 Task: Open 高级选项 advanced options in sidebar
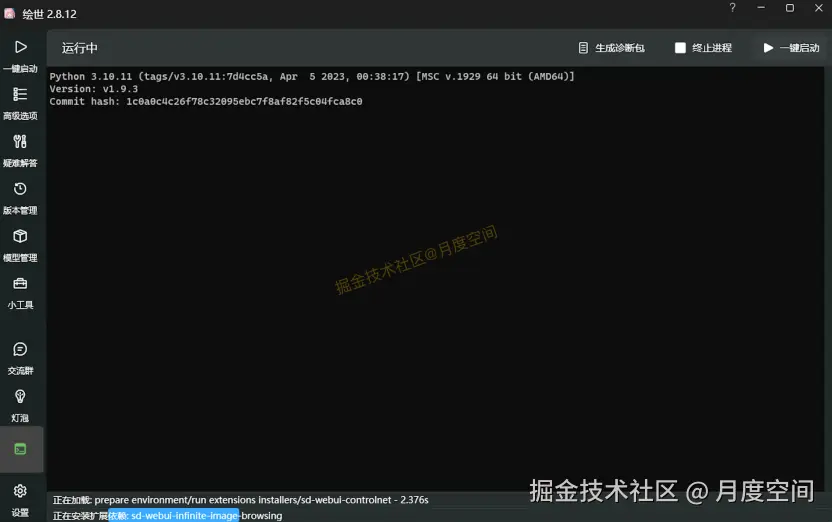[20, 103]
